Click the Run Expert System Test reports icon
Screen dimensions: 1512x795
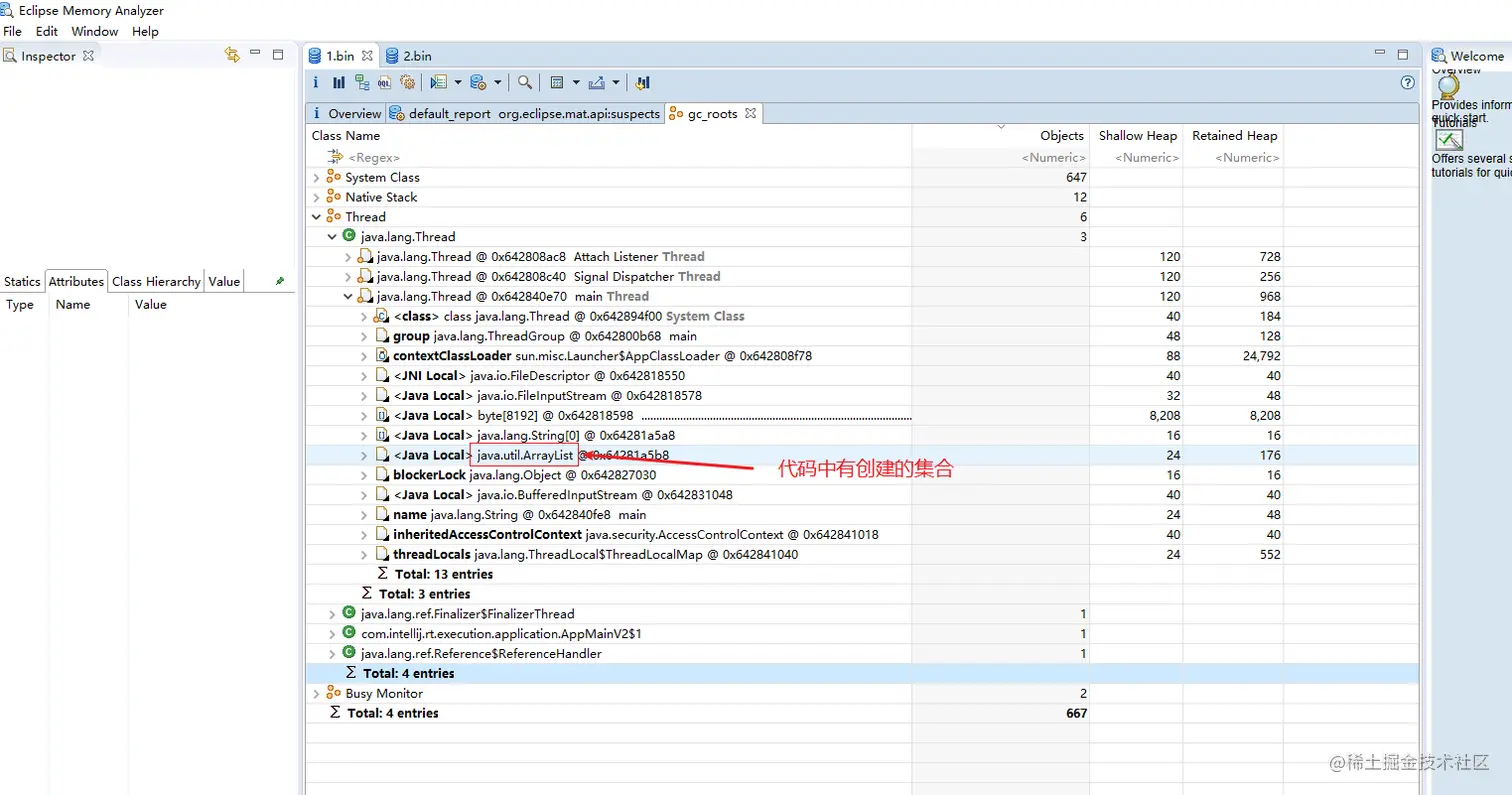click(x=438, y=83)
